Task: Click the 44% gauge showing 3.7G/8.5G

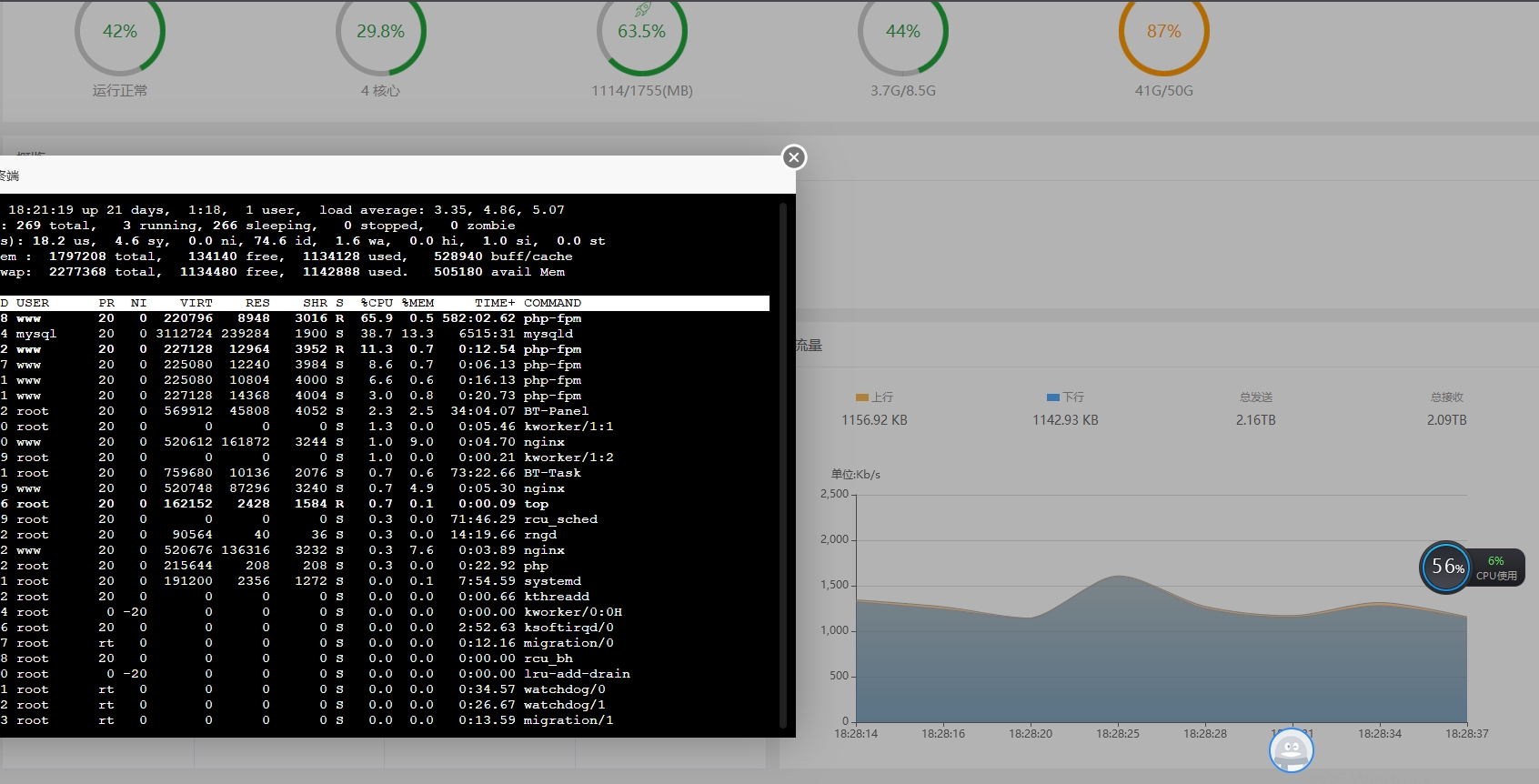Action: click(x=902, y=32)
